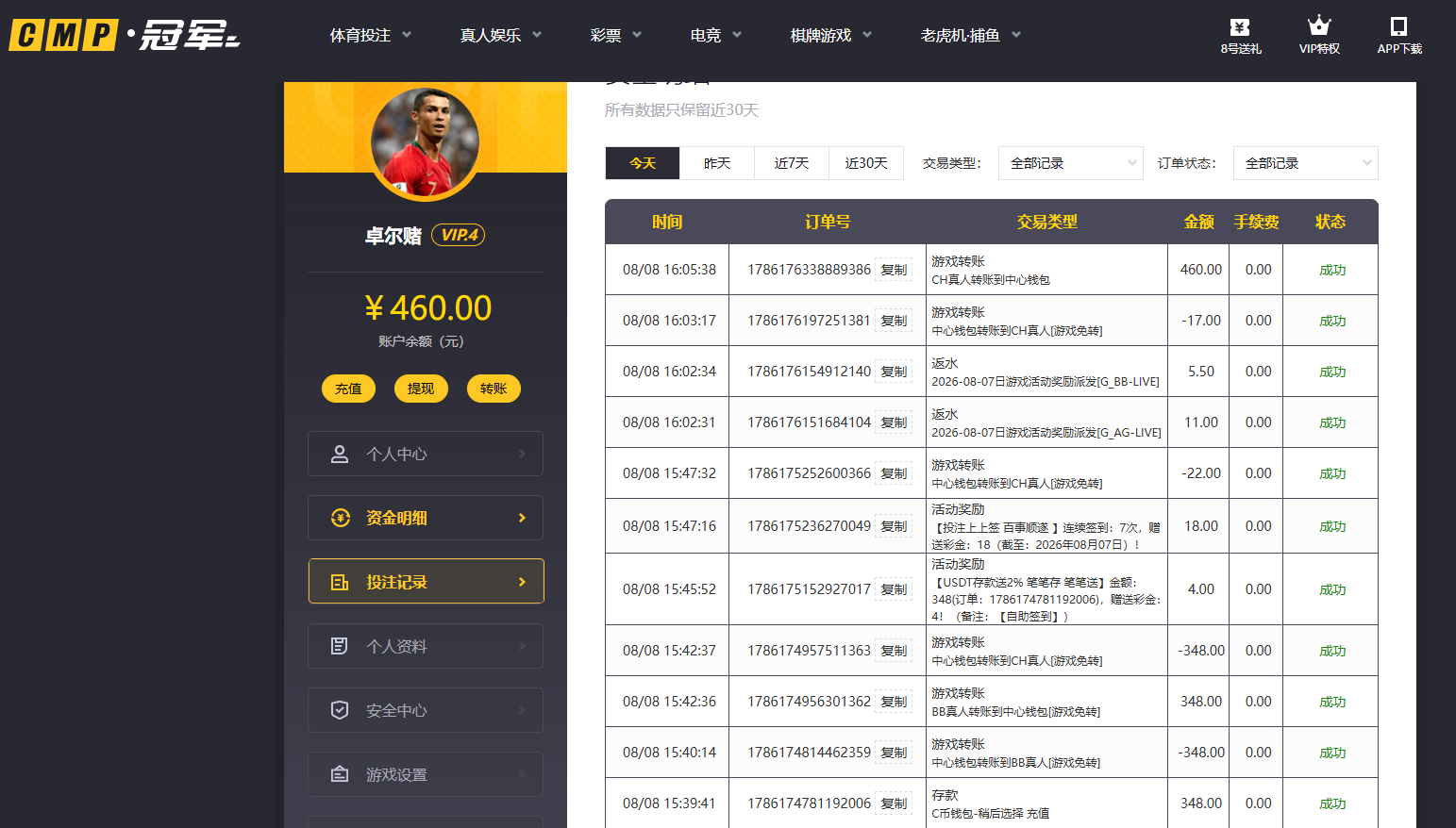Click the 资金明细 coin icon

click(340, 518)
